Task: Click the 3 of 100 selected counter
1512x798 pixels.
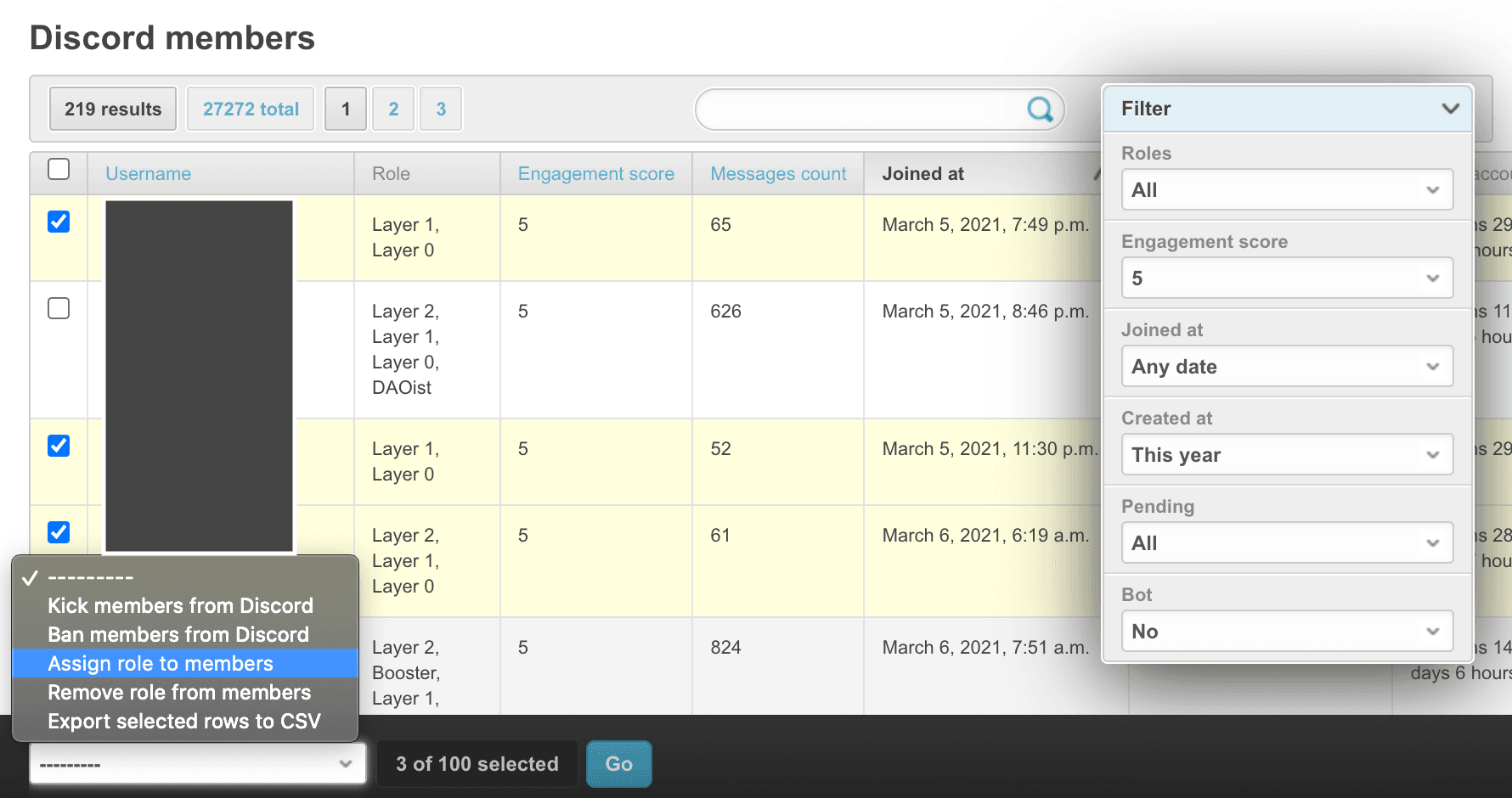Action: pyautogui.click(x=477, y=764)
